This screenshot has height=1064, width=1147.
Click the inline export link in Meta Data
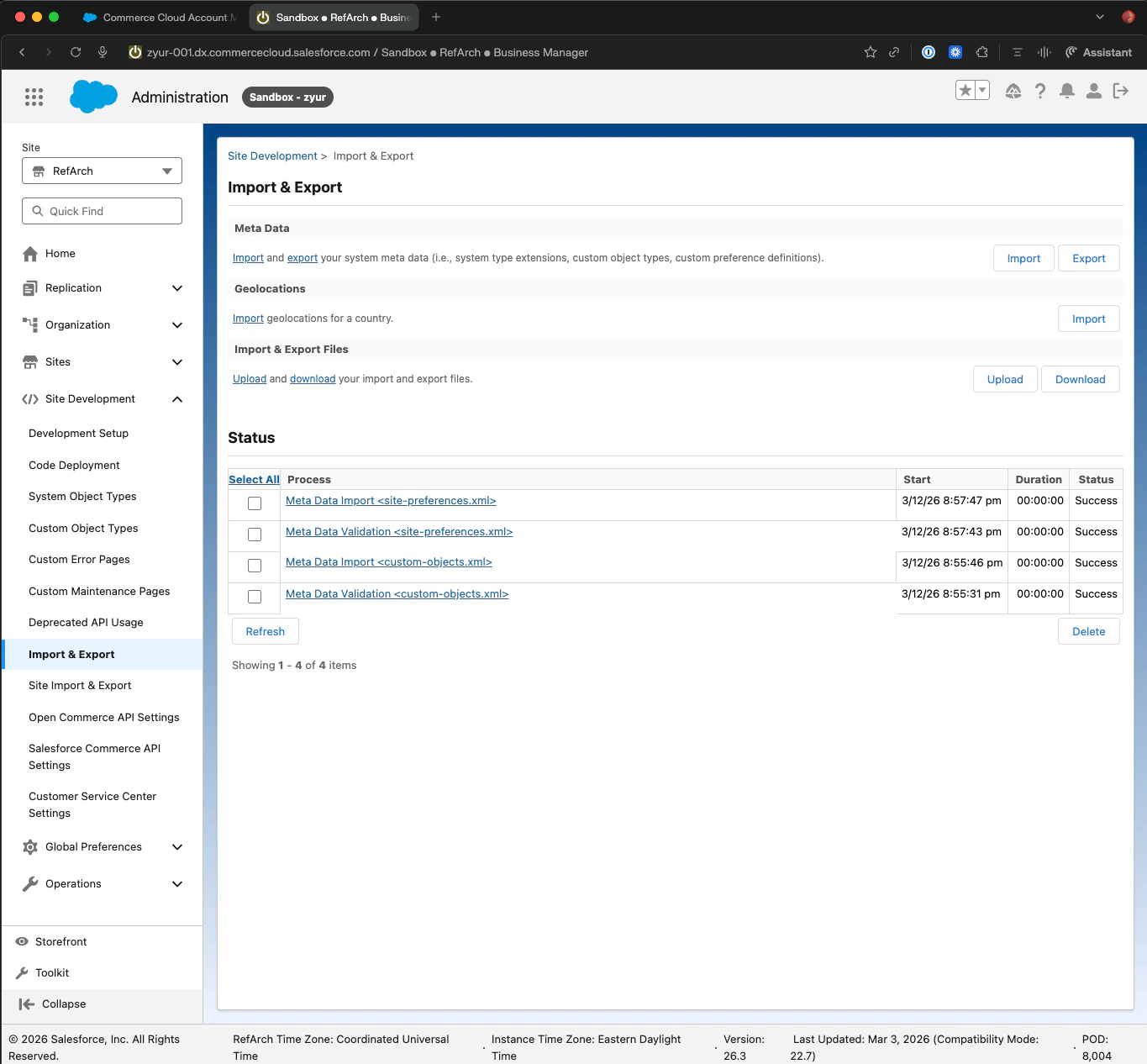303,258
